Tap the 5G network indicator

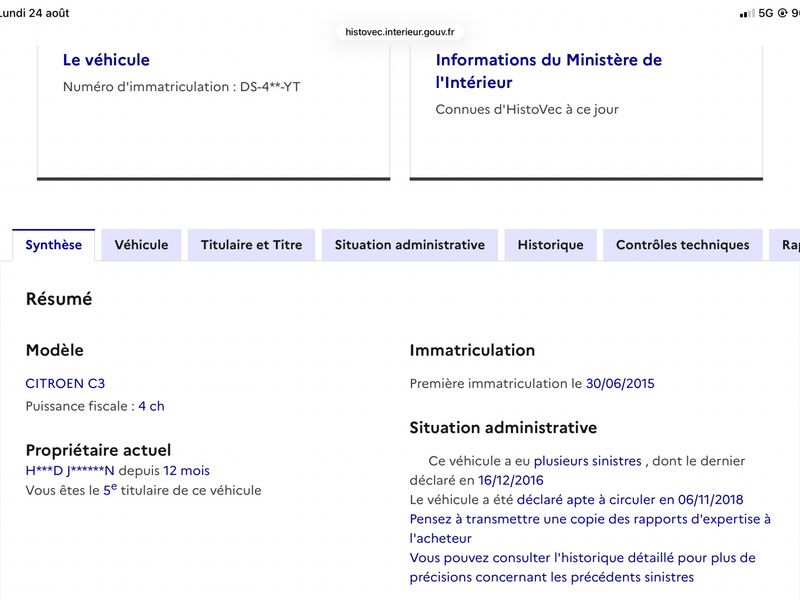coord(766,13)
